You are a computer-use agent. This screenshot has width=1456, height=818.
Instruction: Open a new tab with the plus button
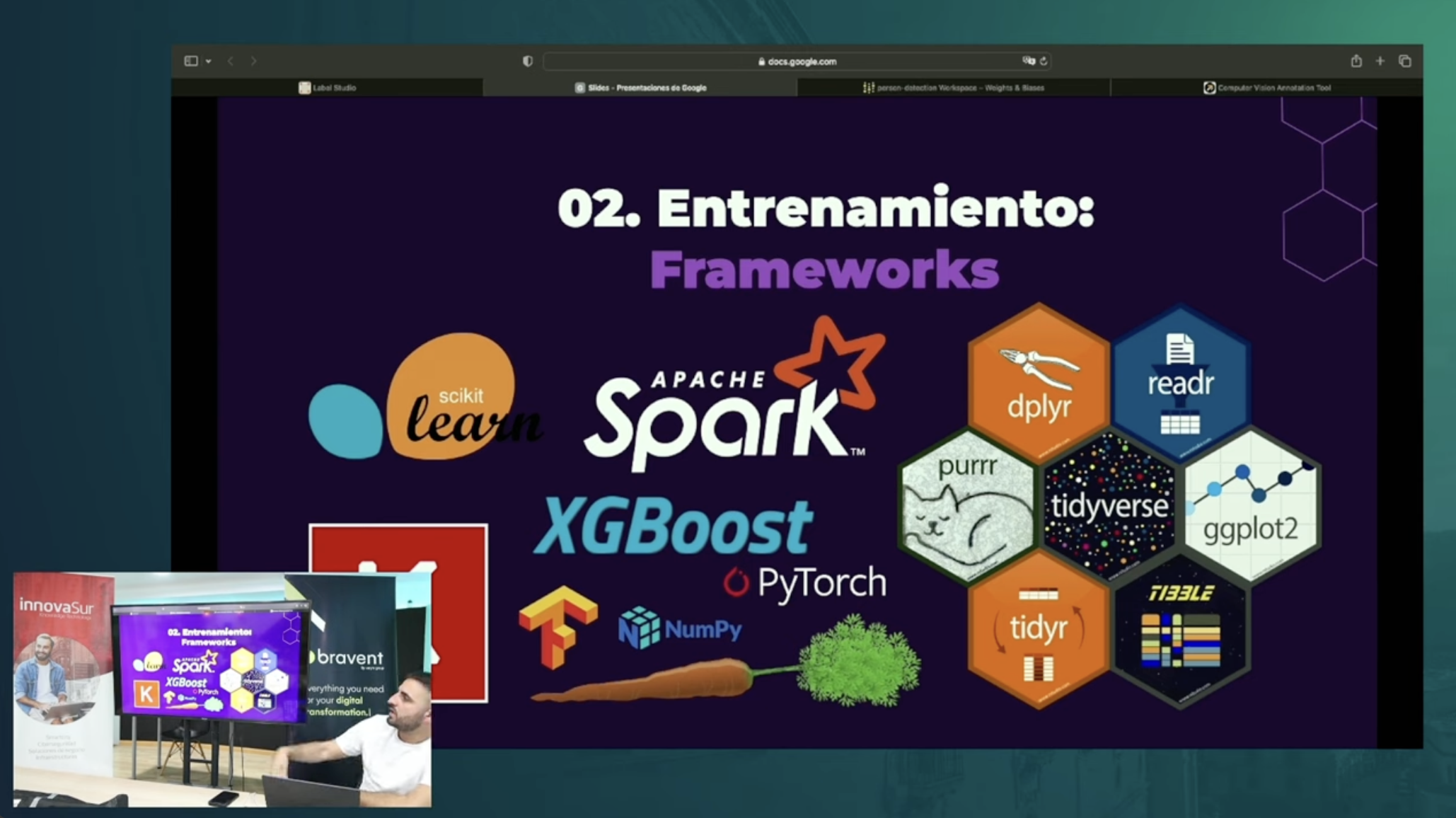point(1380,62)
